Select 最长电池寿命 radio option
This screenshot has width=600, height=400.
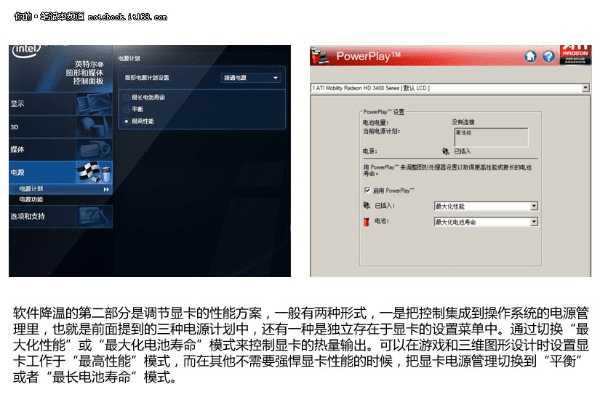[126, 97]
